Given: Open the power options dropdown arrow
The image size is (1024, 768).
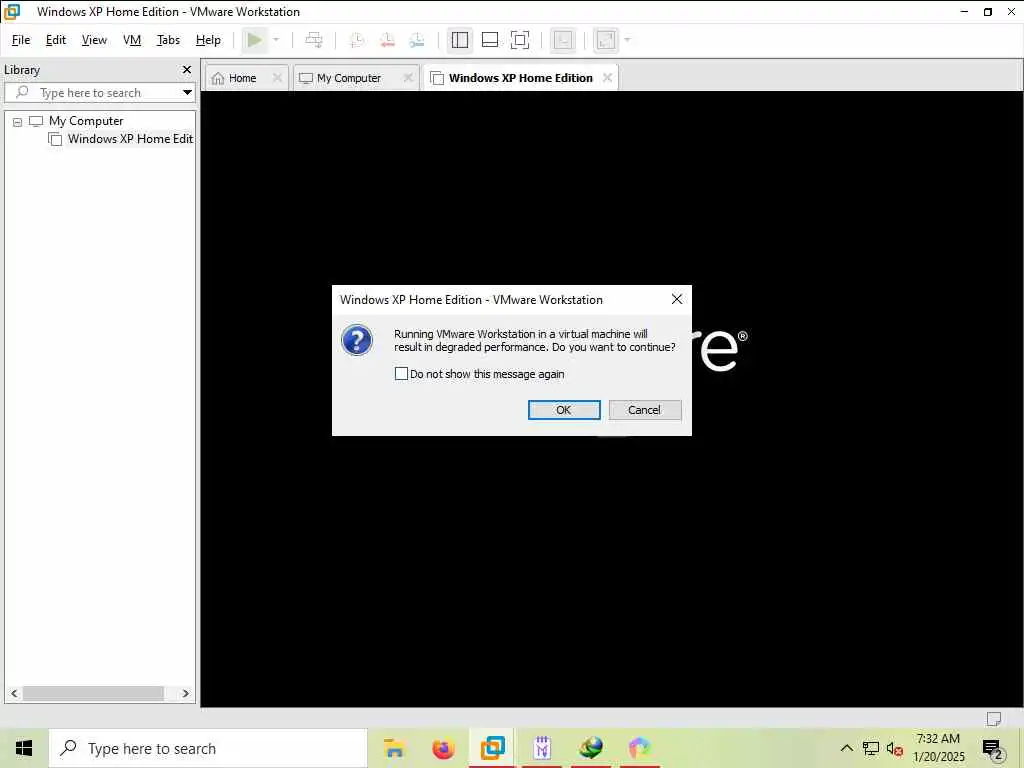Looking at the screenshot, I should (276, 40).
